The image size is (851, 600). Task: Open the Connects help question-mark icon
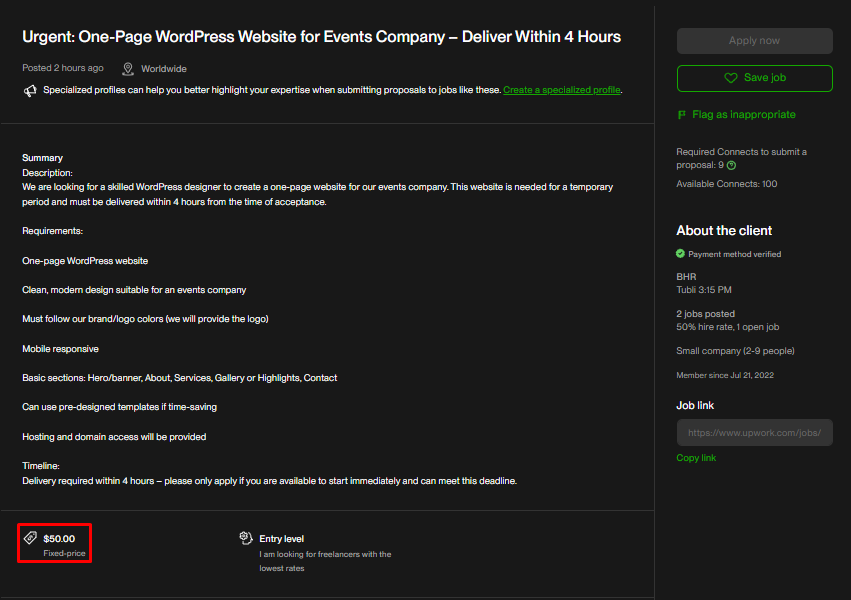tap(732, 165)
